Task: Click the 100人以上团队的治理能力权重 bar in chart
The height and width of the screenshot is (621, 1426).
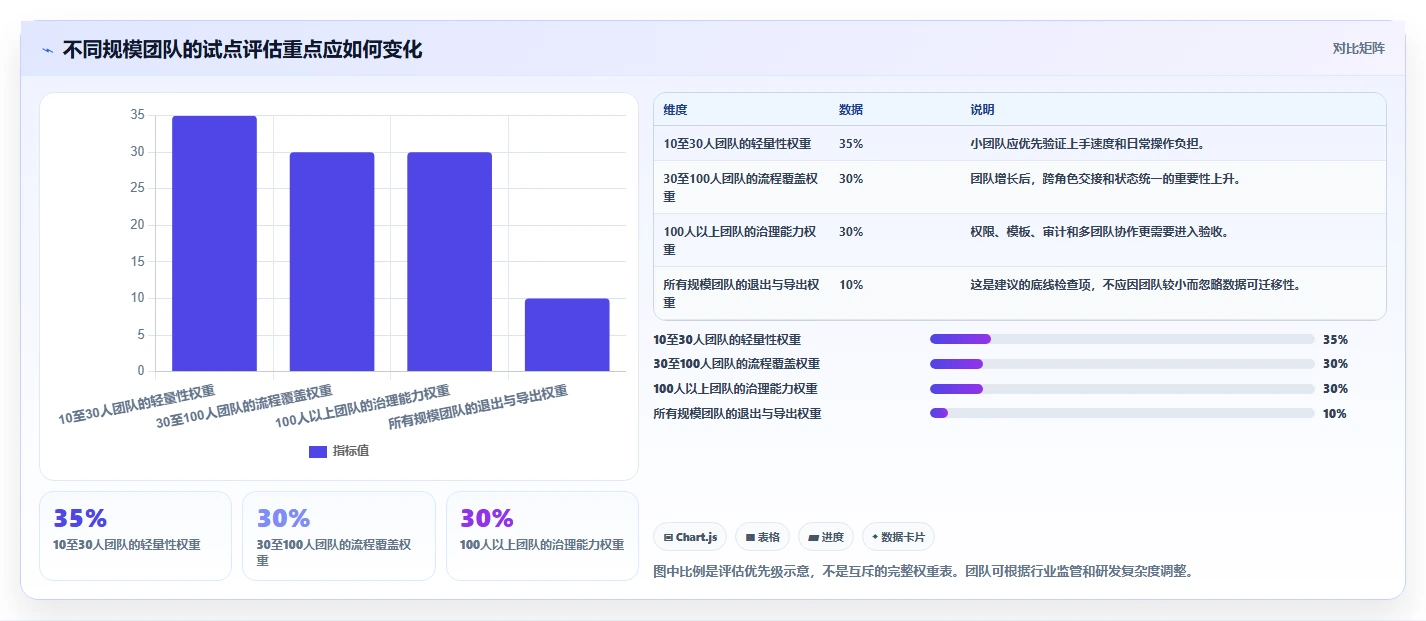Action: (449, 261)
